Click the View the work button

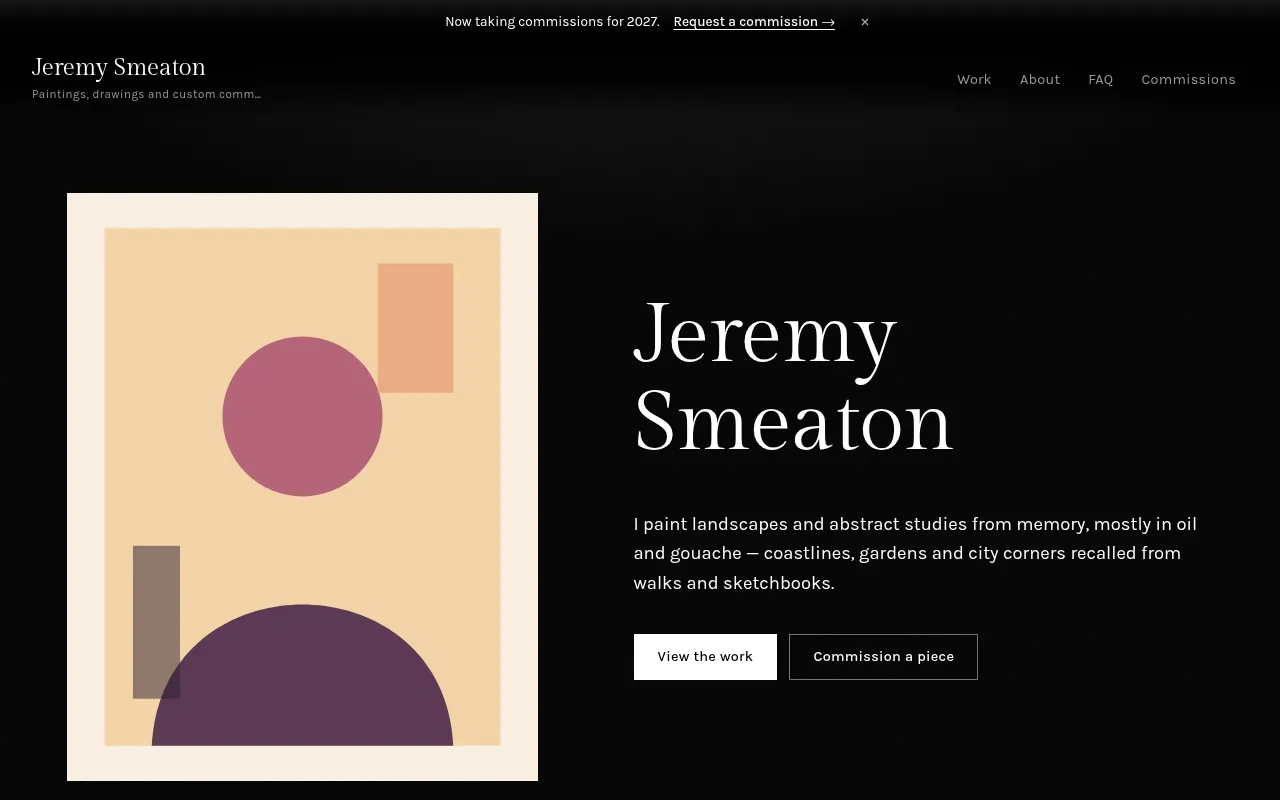click(x=705, y=657)
